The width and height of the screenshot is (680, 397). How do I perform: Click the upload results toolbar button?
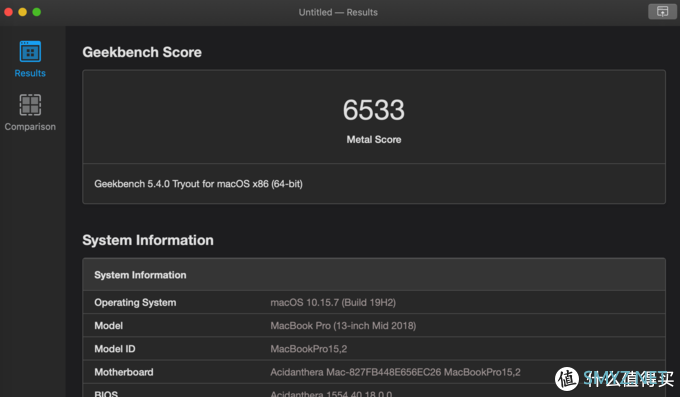[x=662, y=12]
